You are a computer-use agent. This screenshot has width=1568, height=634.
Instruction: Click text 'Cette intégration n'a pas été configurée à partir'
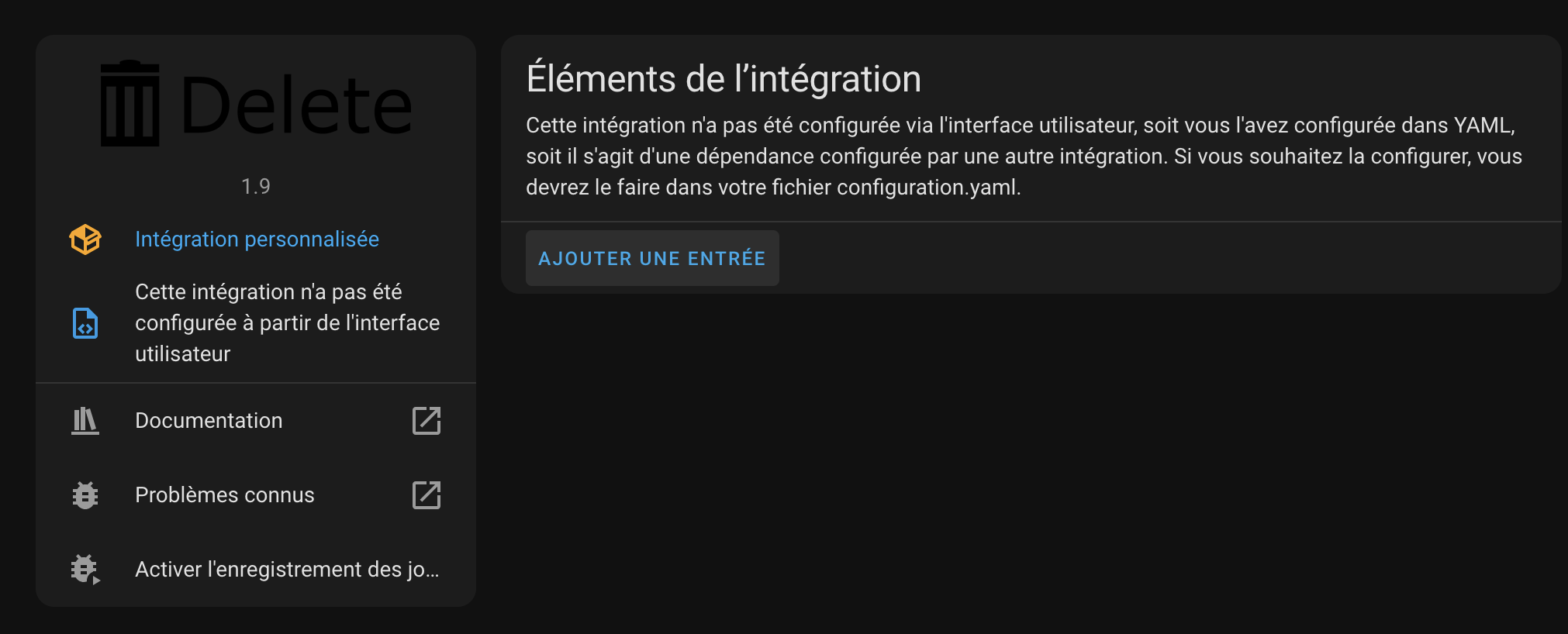pos(287,323)
